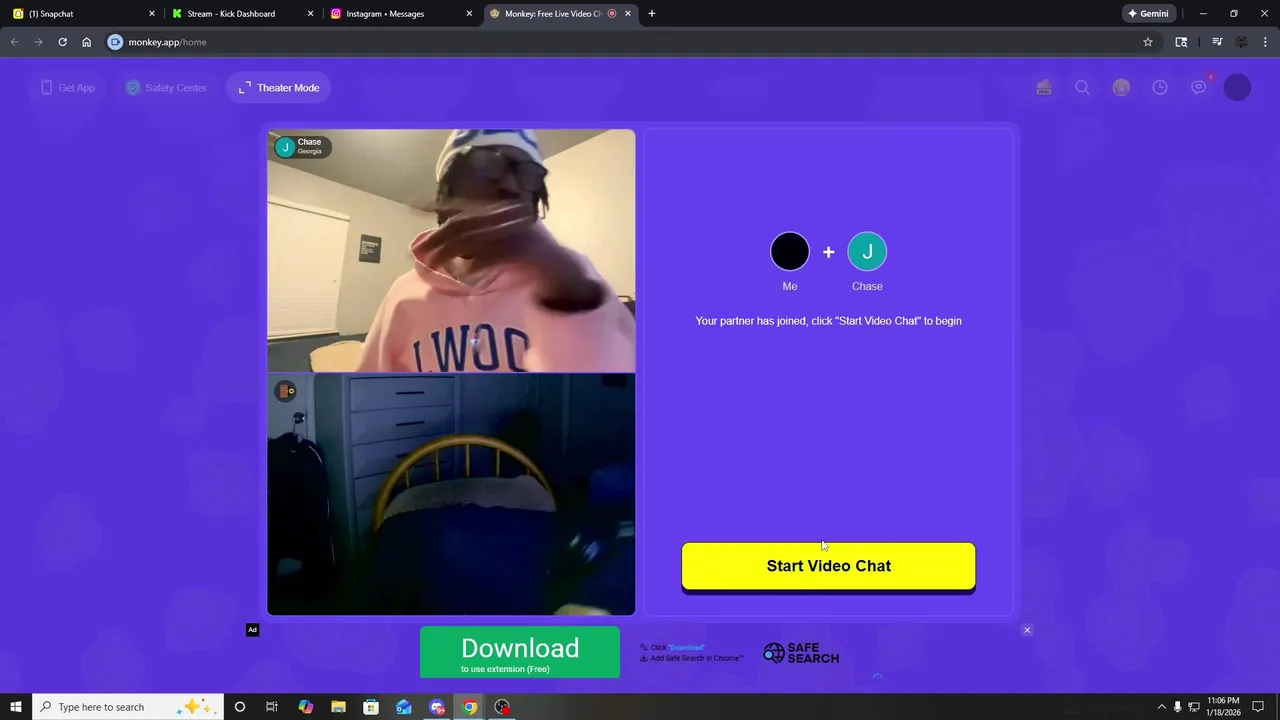The image size is (1280, 720).
Task: Open the Get App link
Action: [67, 88]
